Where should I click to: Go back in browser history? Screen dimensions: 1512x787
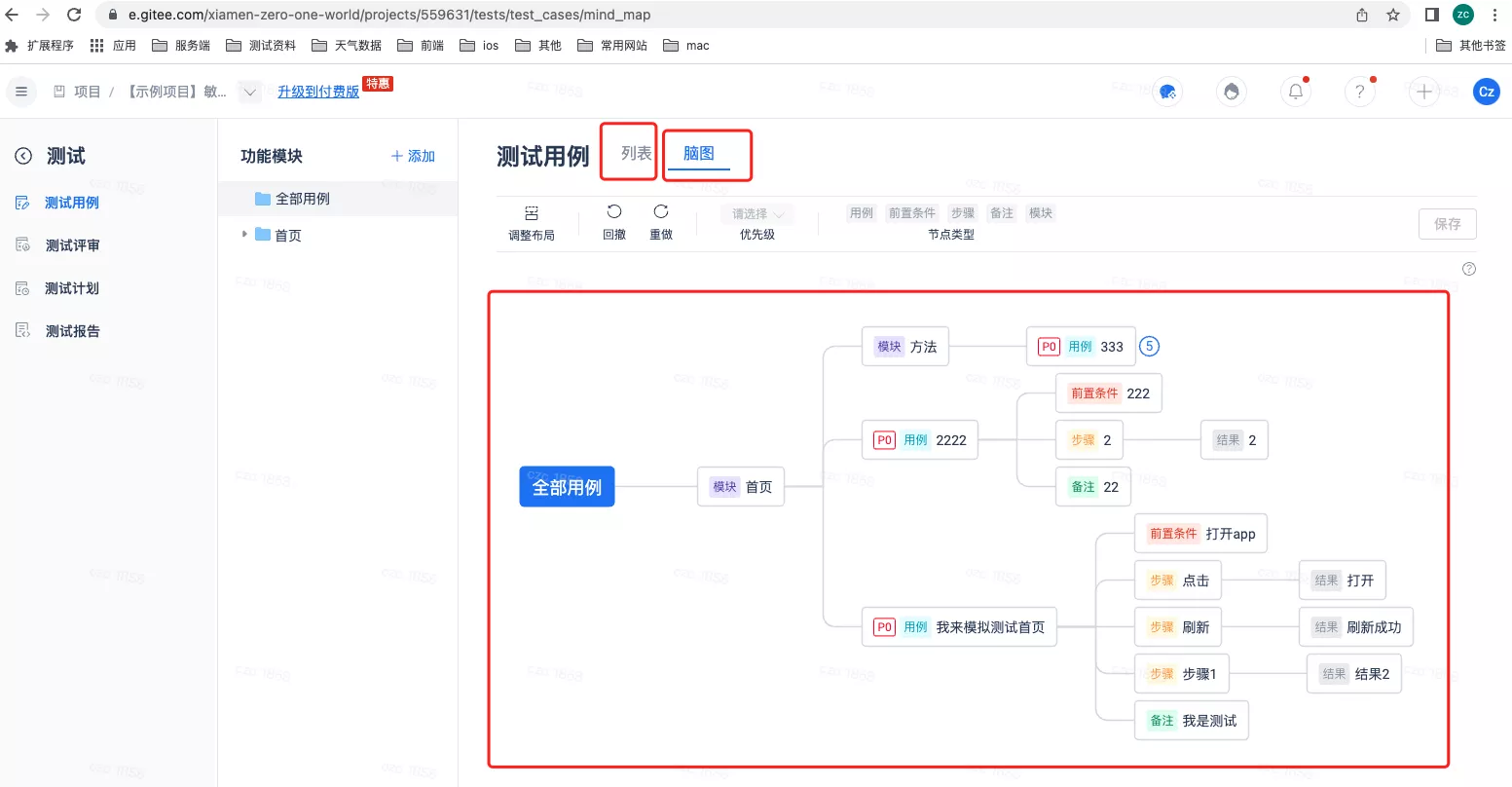click(12, 15)
